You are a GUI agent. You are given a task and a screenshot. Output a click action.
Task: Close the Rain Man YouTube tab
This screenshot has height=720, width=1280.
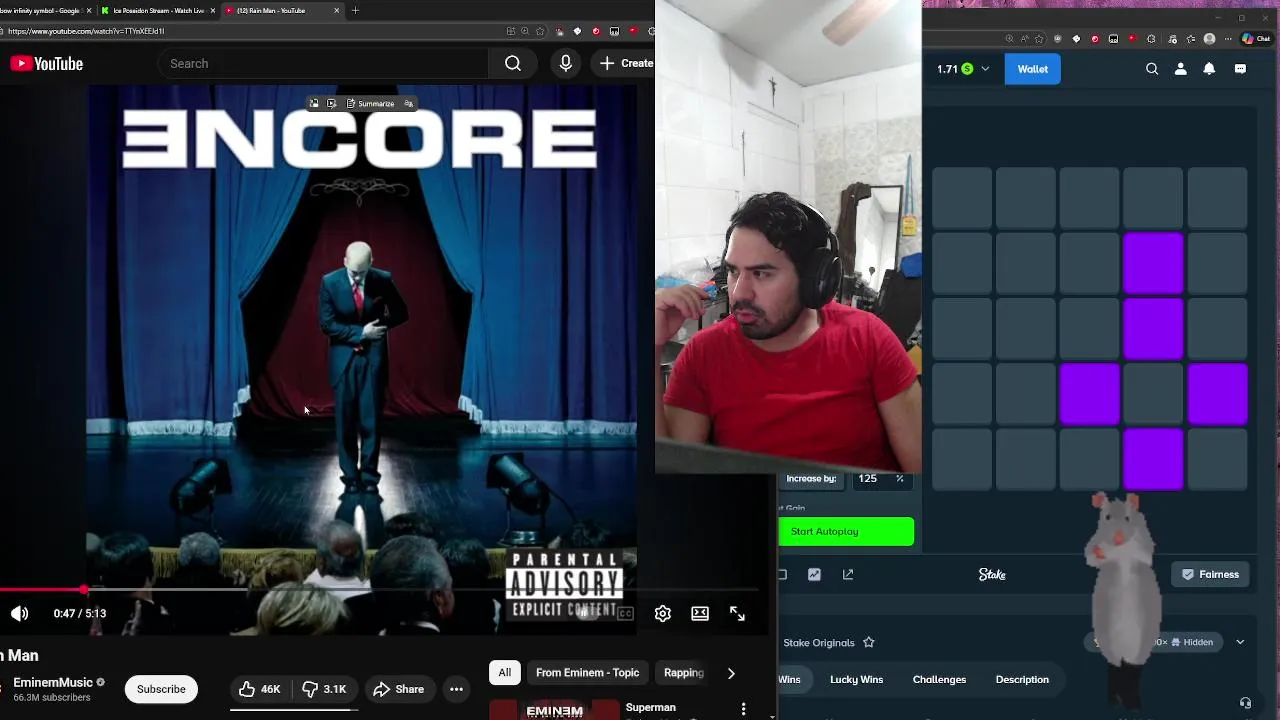click(x=336, y=10)
